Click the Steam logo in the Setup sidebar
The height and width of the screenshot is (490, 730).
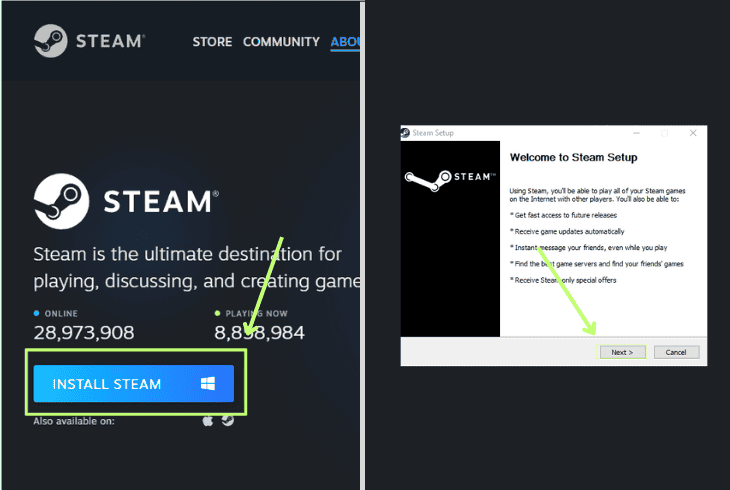tap(450, 180)
